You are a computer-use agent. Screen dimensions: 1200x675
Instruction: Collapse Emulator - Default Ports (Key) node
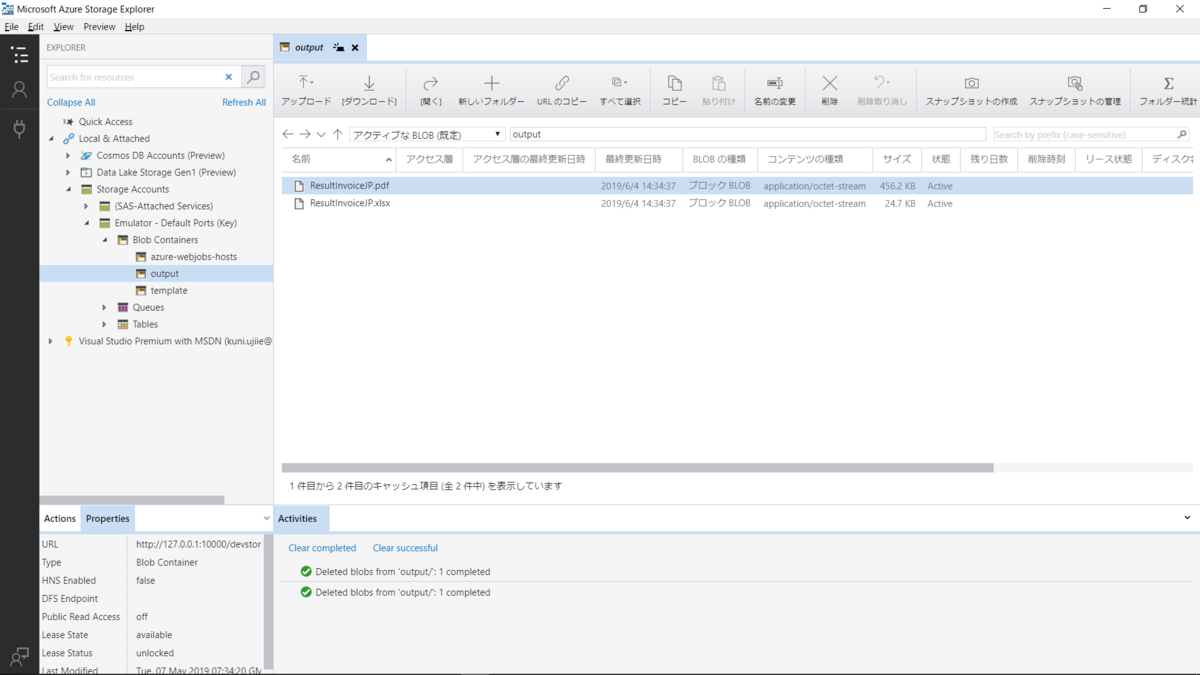point(86,223)
